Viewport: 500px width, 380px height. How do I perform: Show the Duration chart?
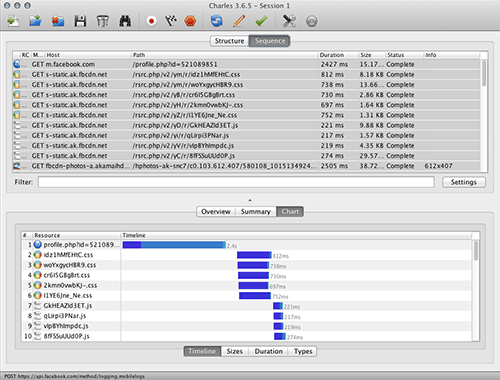coord(269,351)
